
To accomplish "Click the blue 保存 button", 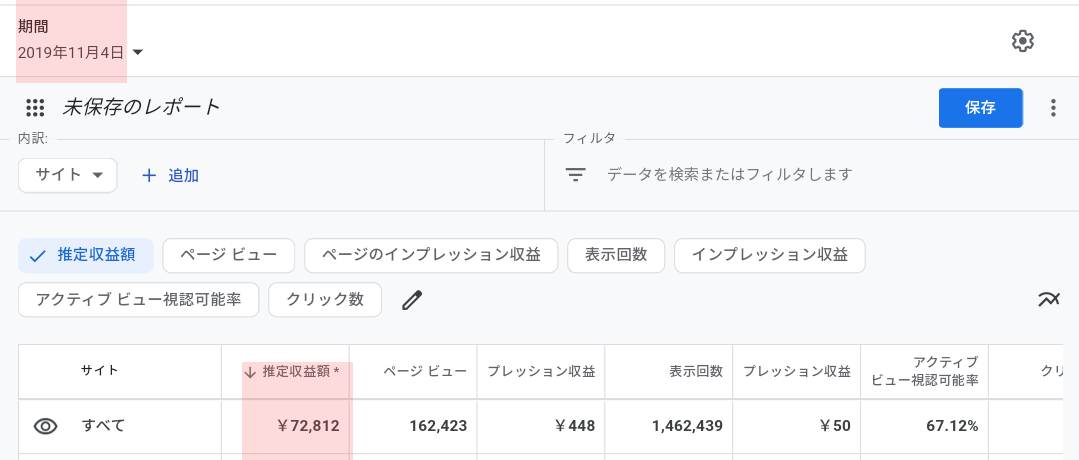I will 981,108.
